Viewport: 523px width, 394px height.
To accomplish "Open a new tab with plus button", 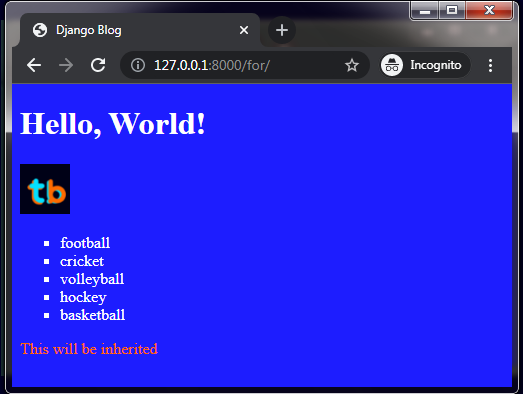I will point(282,30).
